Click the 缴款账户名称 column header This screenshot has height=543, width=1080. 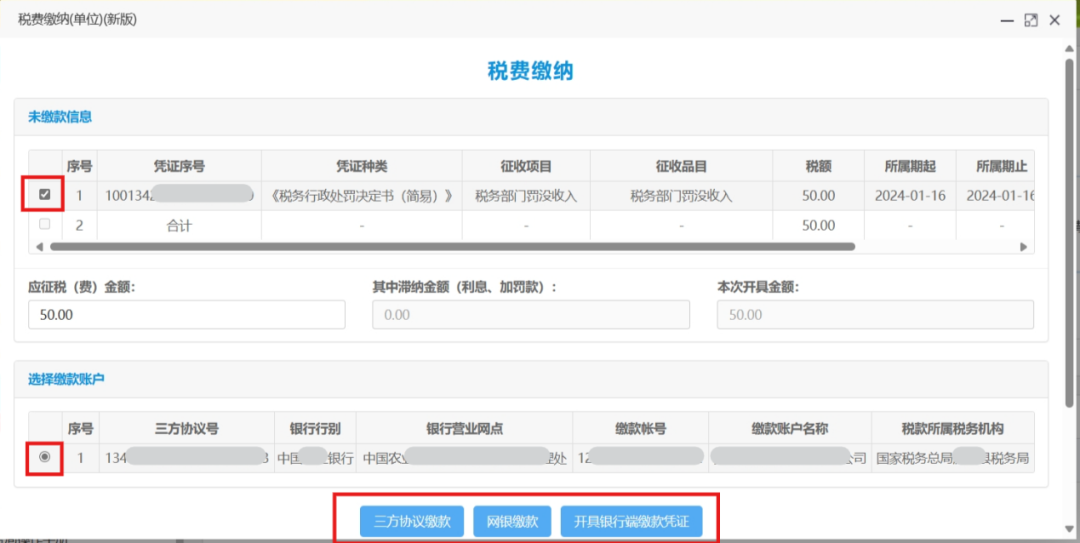pos(790,428)
